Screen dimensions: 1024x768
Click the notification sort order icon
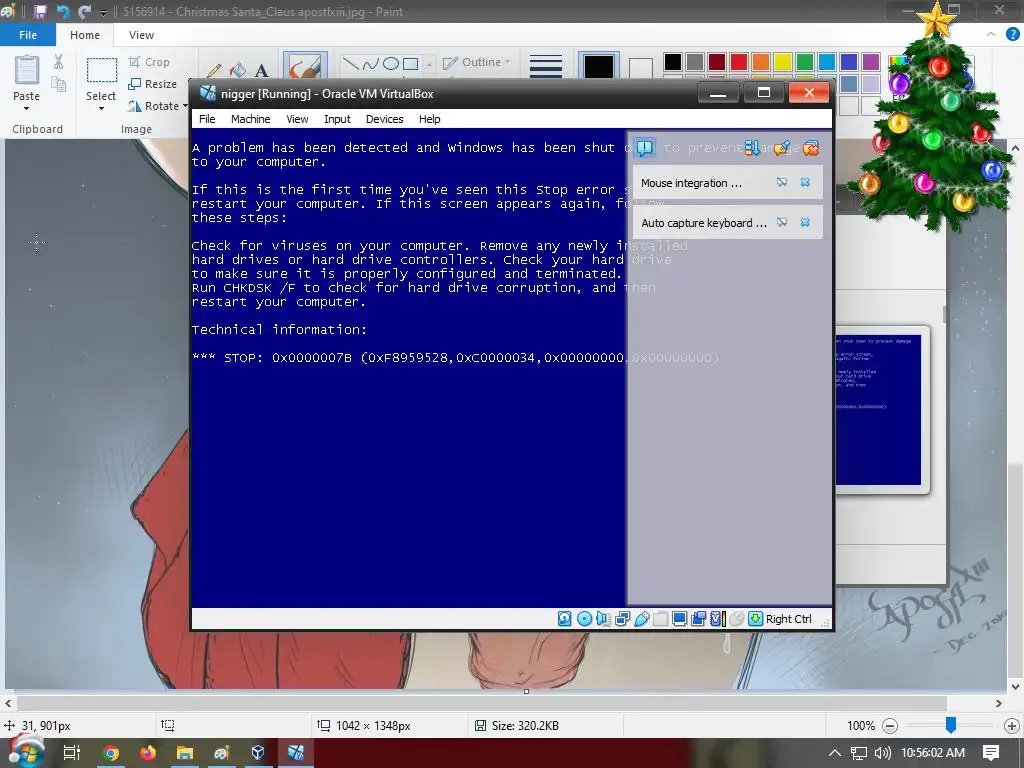[x=752, y=148]
